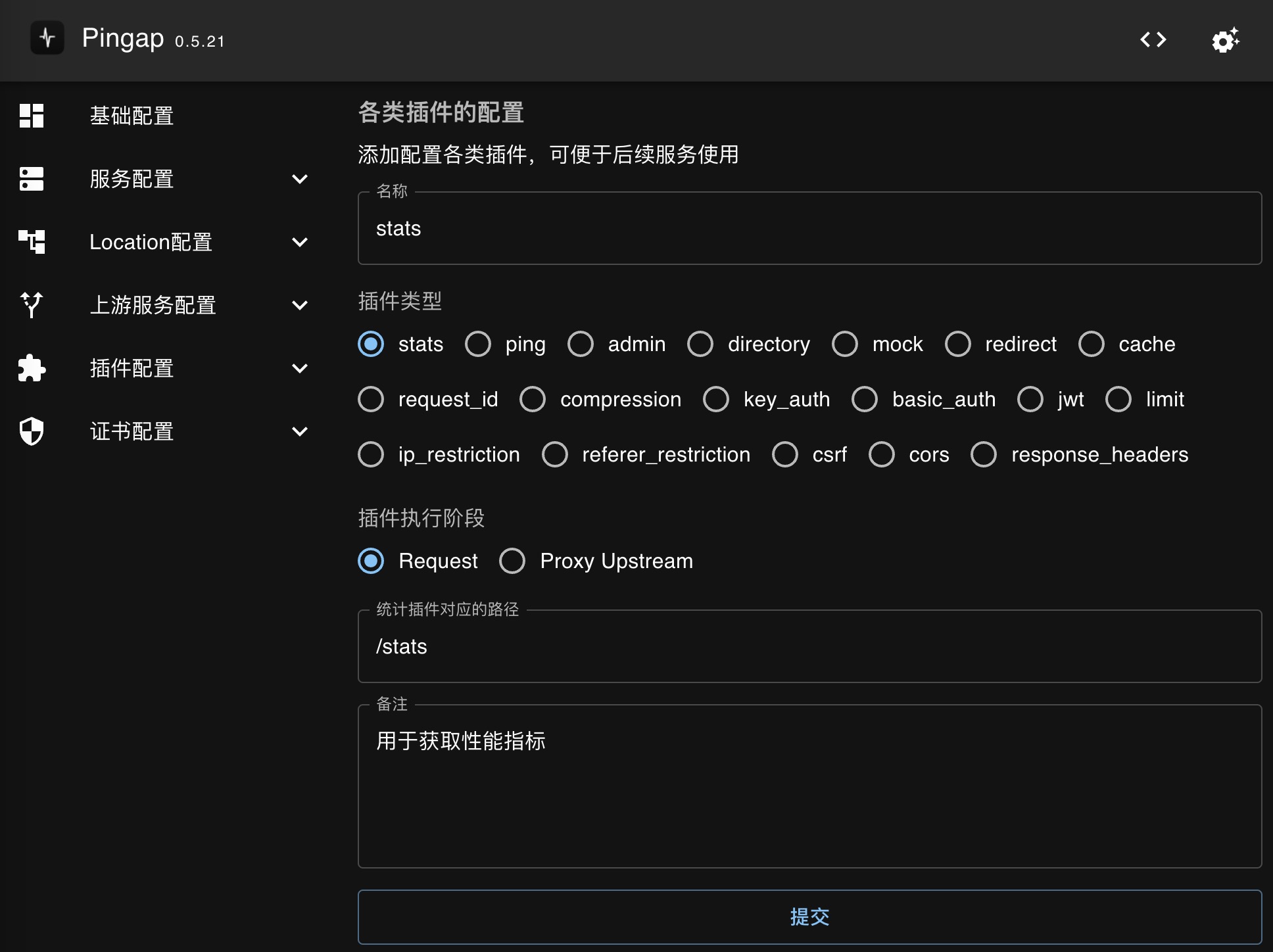
Task: Select the mock plugin type
Action: pos(845,344)
